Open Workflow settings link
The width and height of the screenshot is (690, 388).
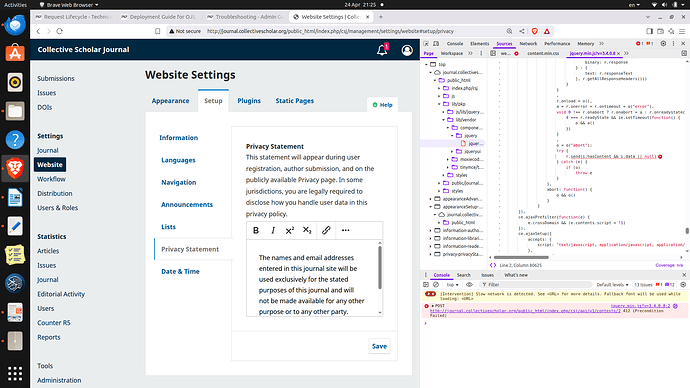51,179
